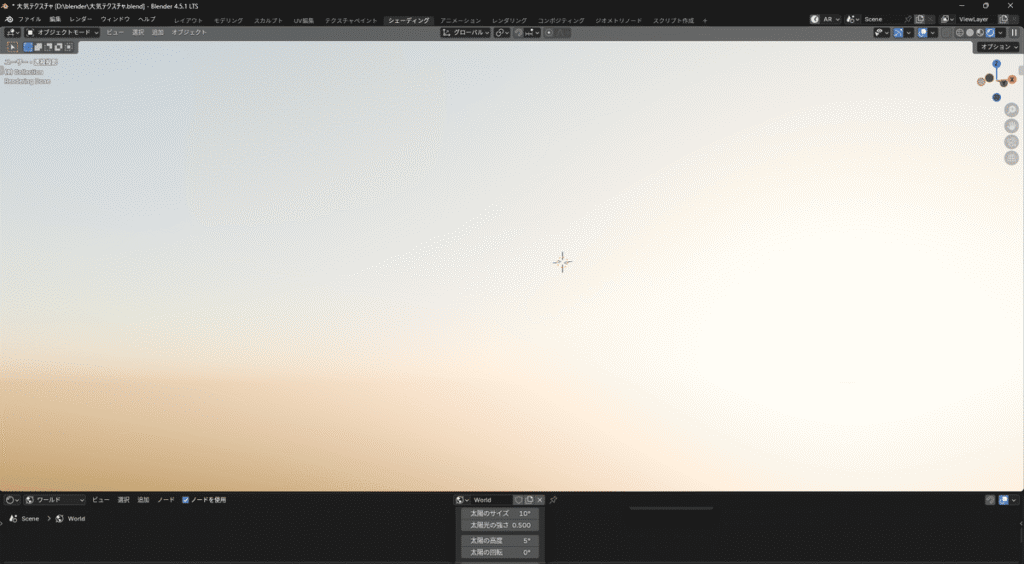Open the Blender logo menu
This screenshot has width=1024, height=564.
coord(8,20)
